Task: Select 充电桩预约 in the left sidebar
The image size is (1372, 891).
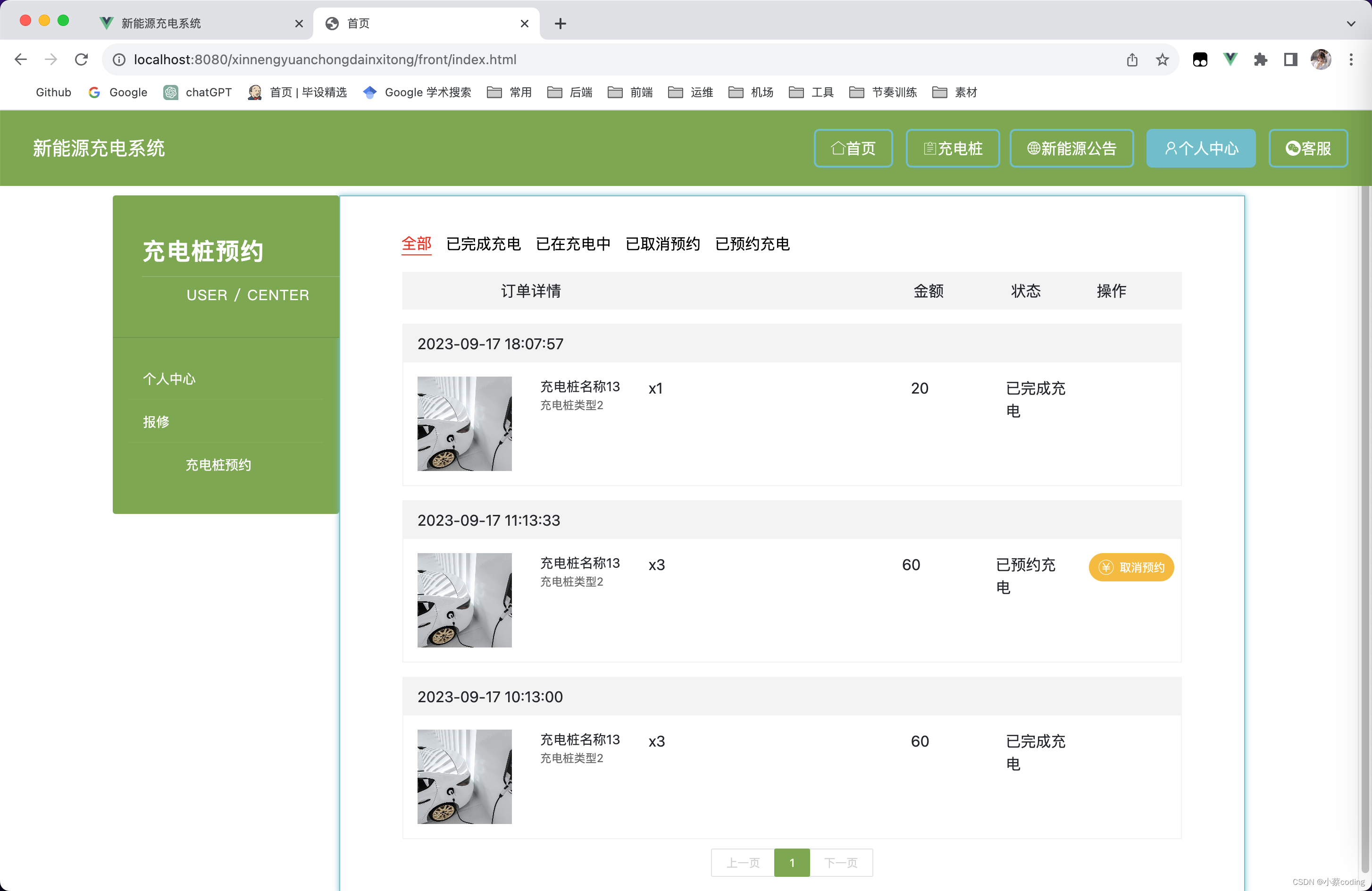Action: point(218,465)
